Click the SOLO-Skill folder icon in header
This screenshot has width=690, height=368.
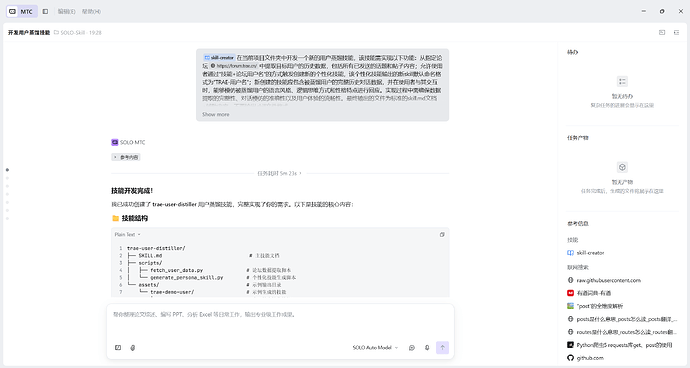pyautogui.click(x=56, y=33)
